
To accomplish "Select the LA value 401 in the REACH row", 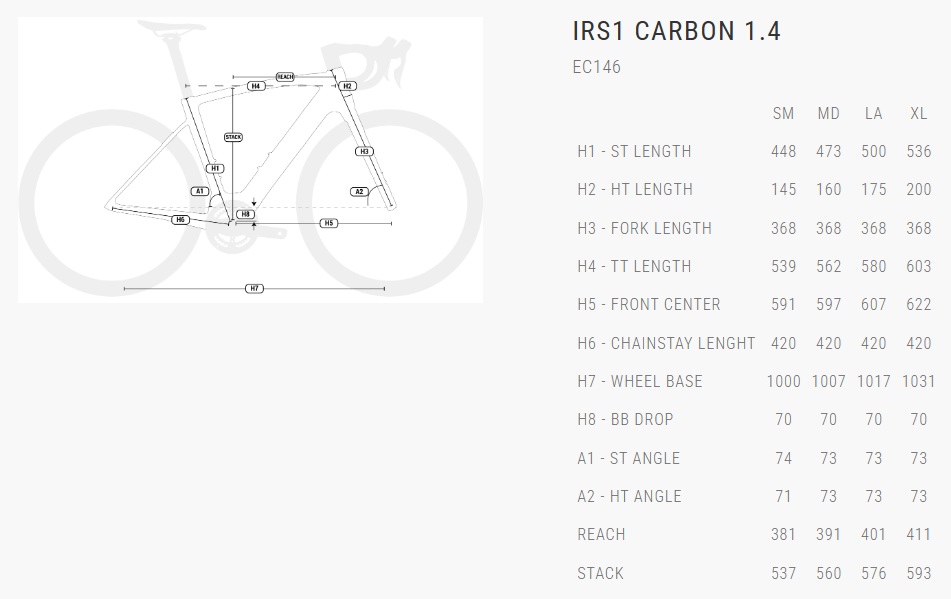I will [x=873, y=534].
